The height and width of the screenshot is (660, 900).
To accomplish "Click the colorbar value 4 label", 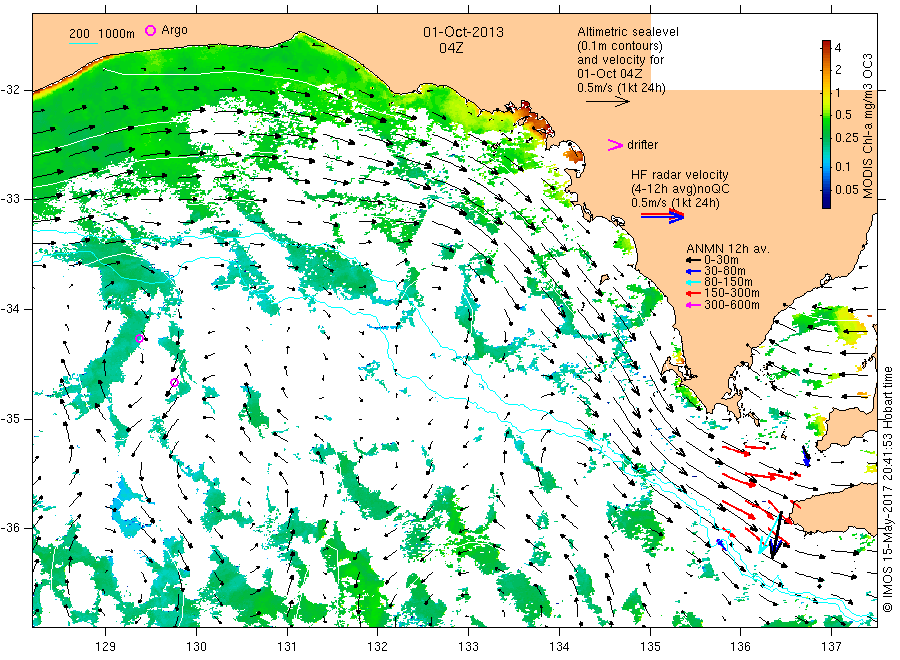I will click(x=838, y=48).
